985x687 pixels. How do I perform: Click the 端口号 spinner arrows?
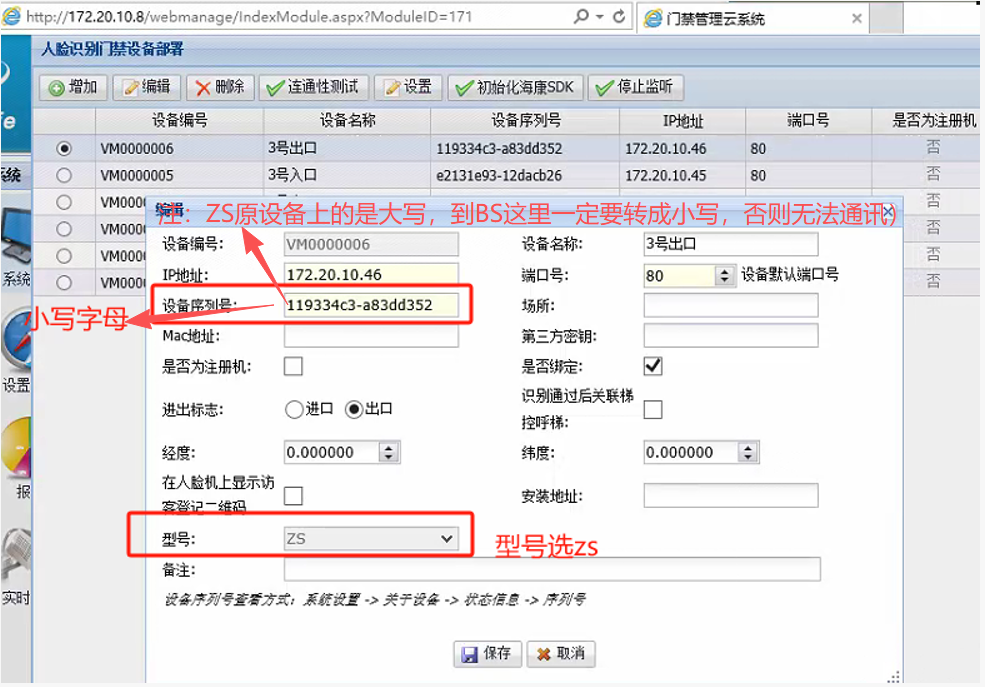point(724,276)
